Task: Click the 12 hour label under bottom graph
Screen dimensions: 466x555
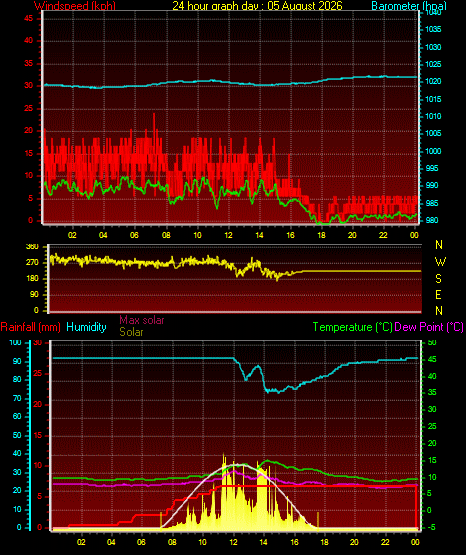Action: [x=233, y=542]
